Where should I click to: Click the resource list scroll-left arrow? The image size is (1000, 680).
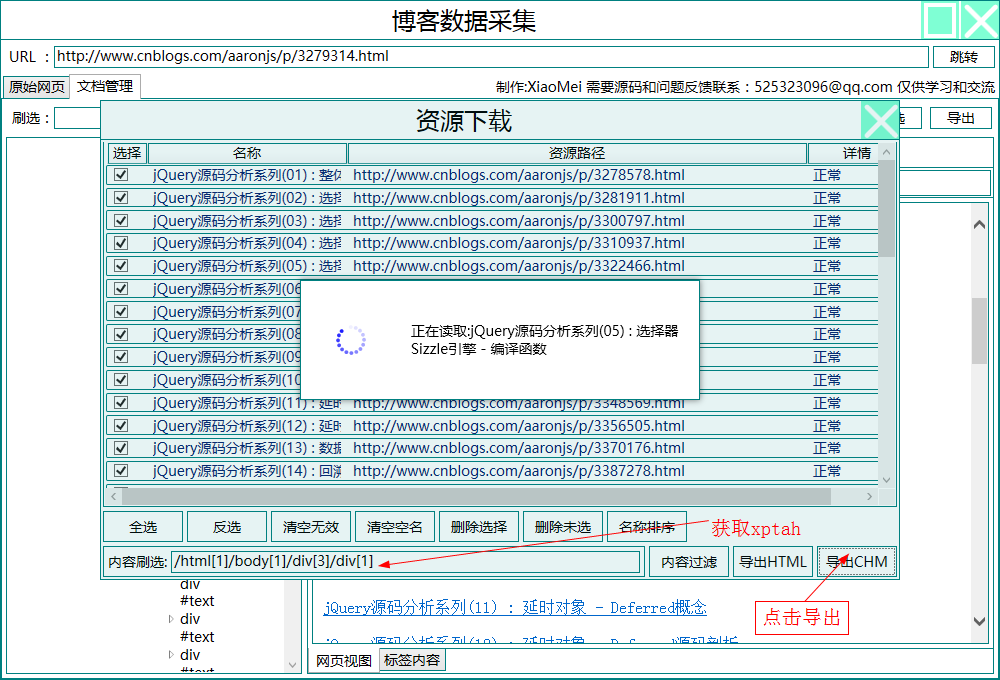tap(114, 496)
